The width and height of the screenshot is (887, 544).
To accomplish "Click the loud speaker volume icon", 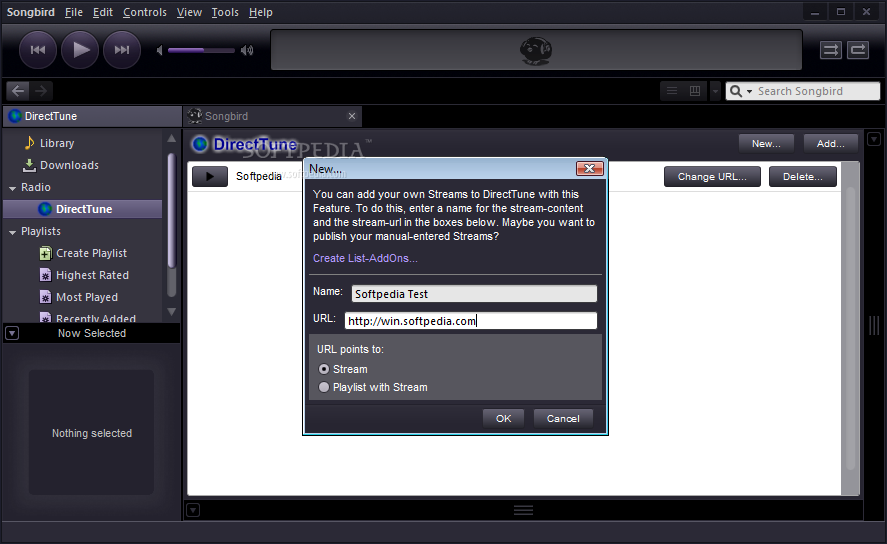I will pos(247,50).
